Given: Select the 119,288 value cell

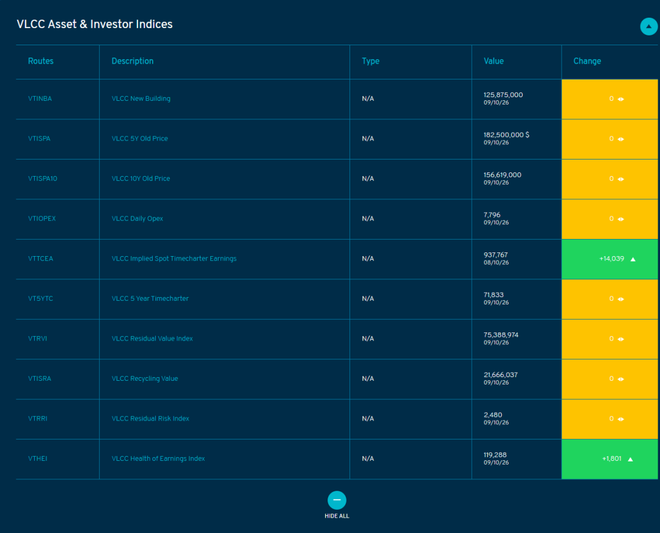Looking at the screenshot, I should (x=516, y=459).
